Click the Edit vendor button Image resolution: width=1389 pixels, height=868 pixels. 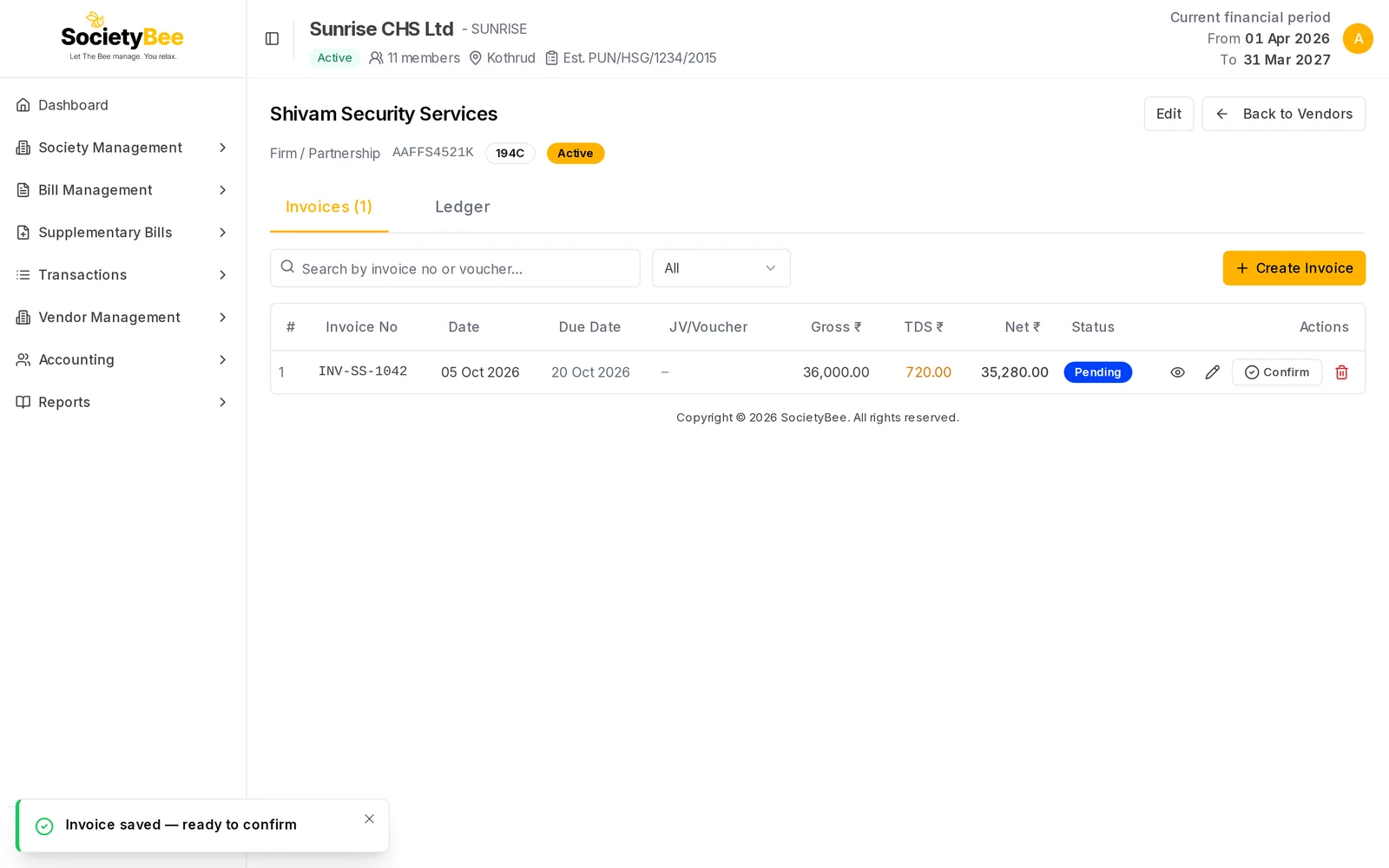coord(1168,114)
